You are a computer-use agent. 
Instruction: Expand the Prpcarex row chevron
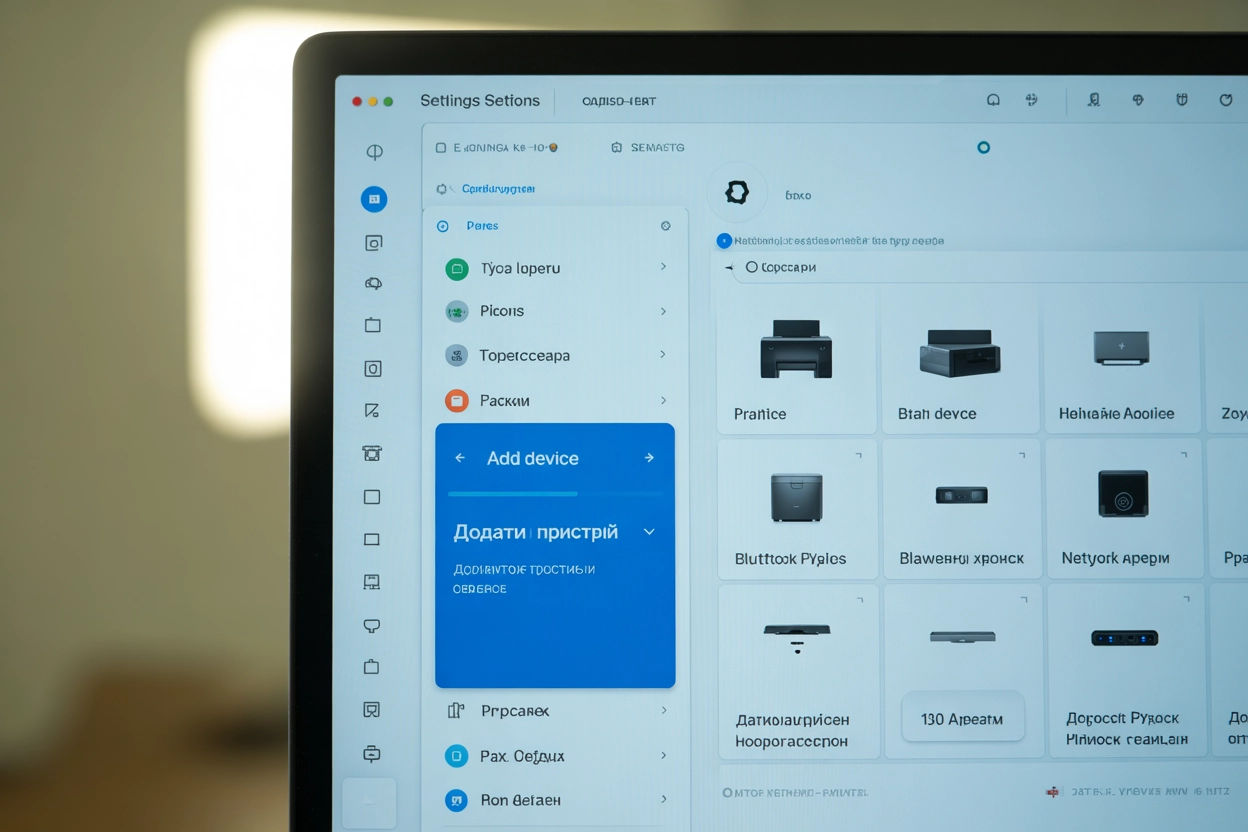(663, 710)
